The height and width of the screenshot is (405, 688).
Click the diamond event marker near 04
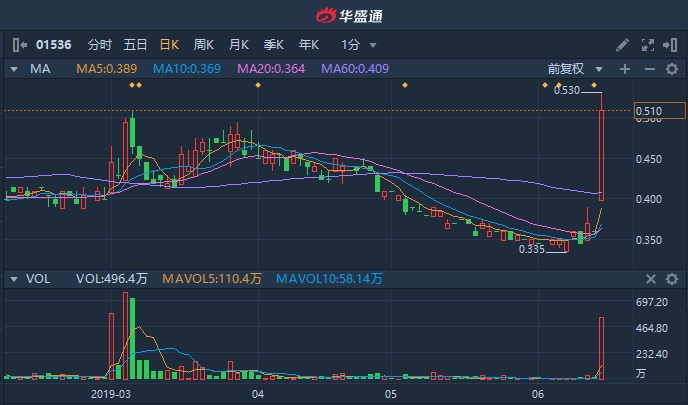tap(258, 85)
